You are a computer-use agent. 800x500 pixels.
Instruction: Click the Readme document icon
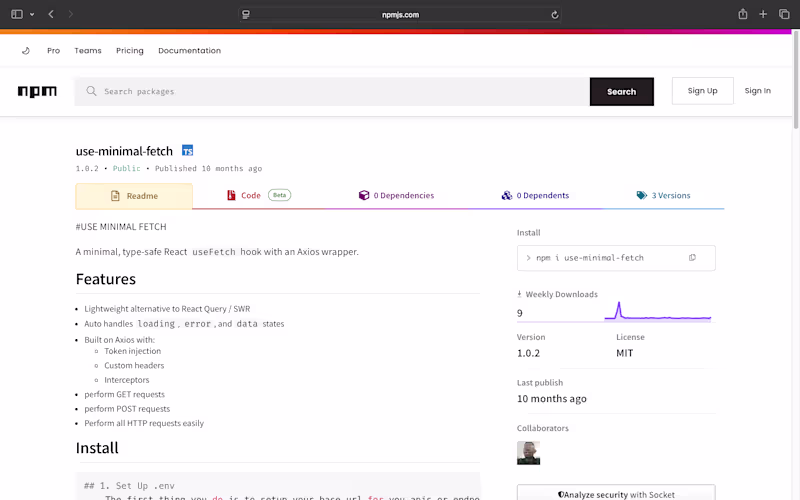tap(115, 196)
